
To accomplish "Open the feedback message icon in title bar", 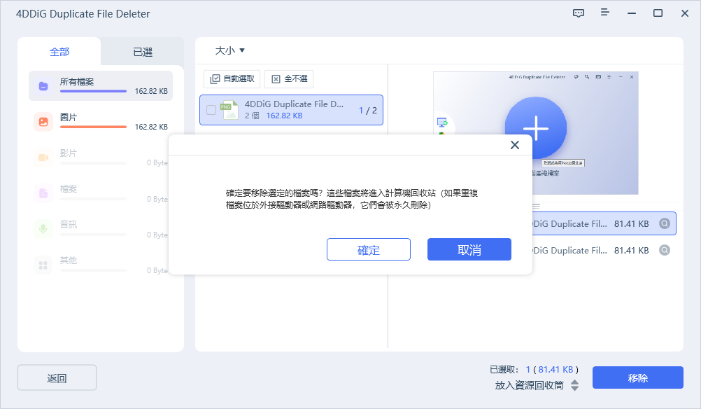I will pyautogui.click(x=578, y=13).
